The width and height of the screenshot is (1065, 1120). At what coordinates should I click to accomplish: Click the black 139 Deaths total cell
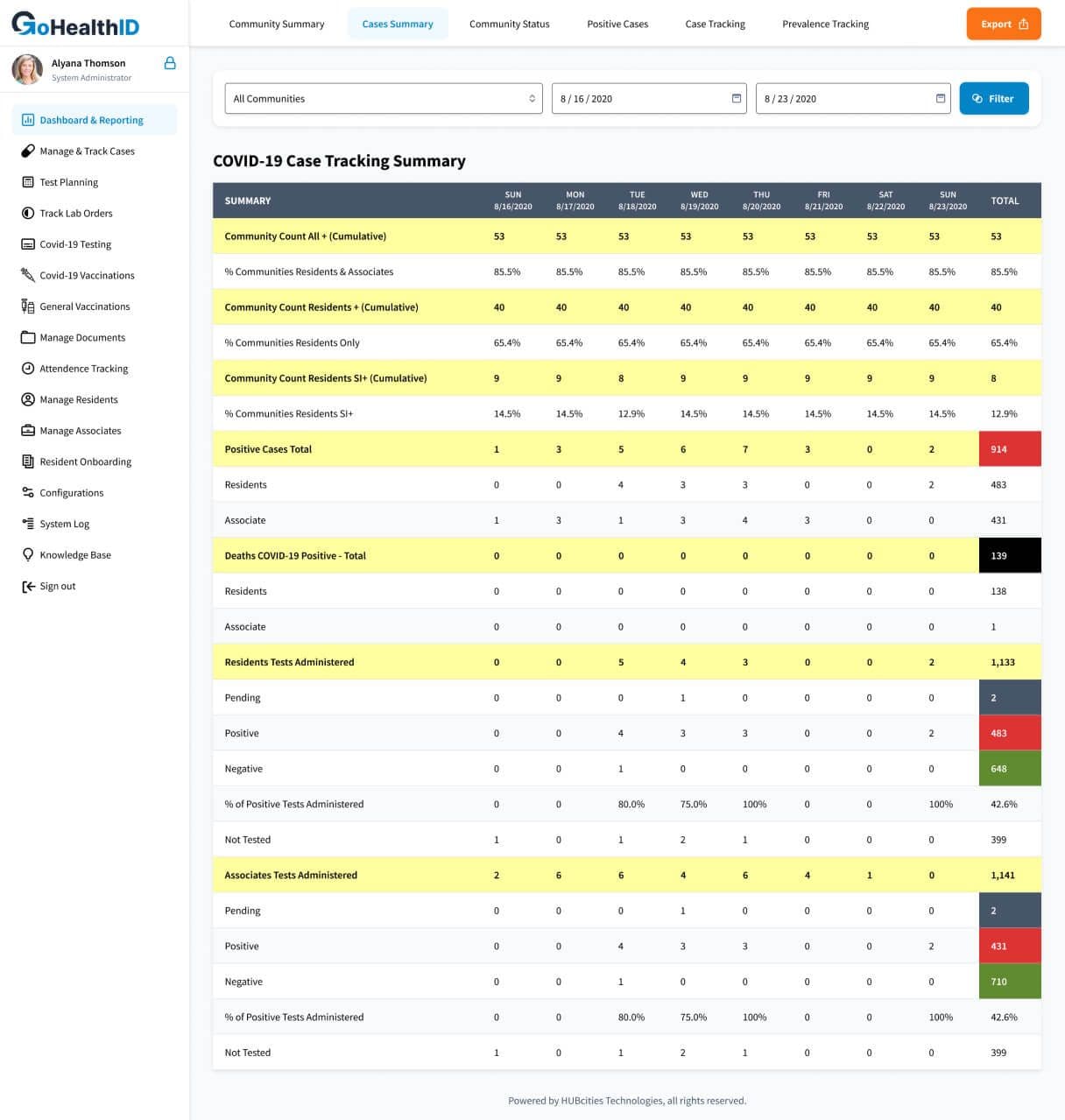point(1010,555)
